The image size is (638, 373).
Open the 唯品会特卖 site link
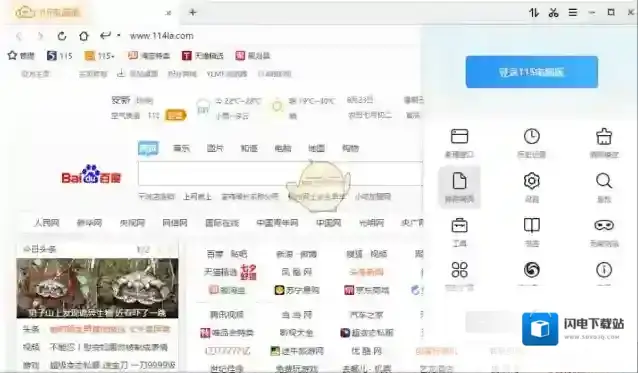227,333
